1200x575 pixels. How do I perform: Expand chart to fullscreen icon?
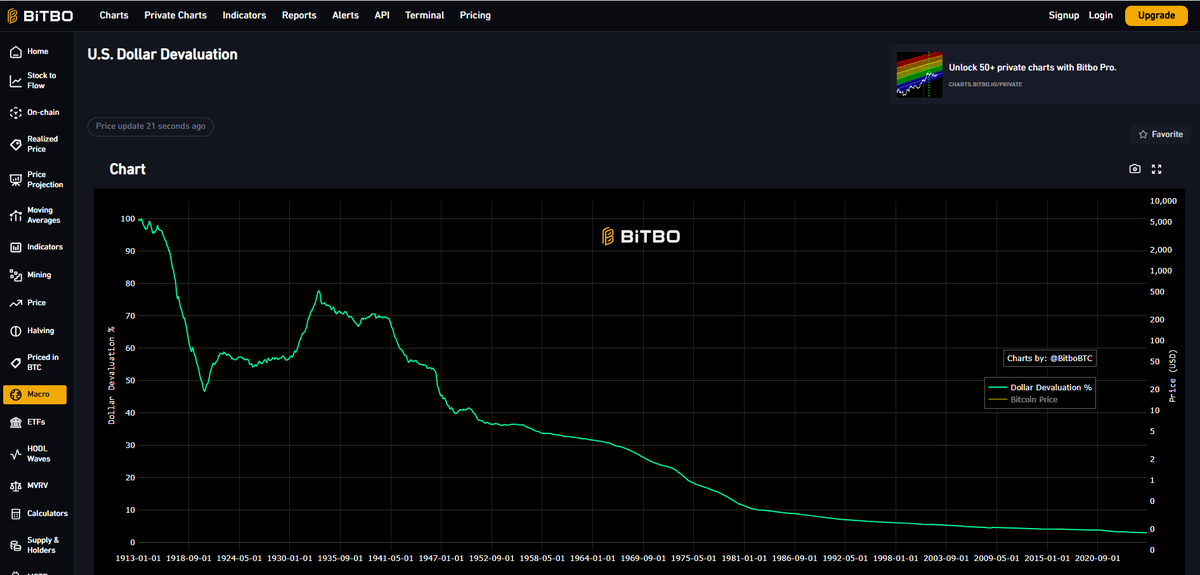(1157, 169)
